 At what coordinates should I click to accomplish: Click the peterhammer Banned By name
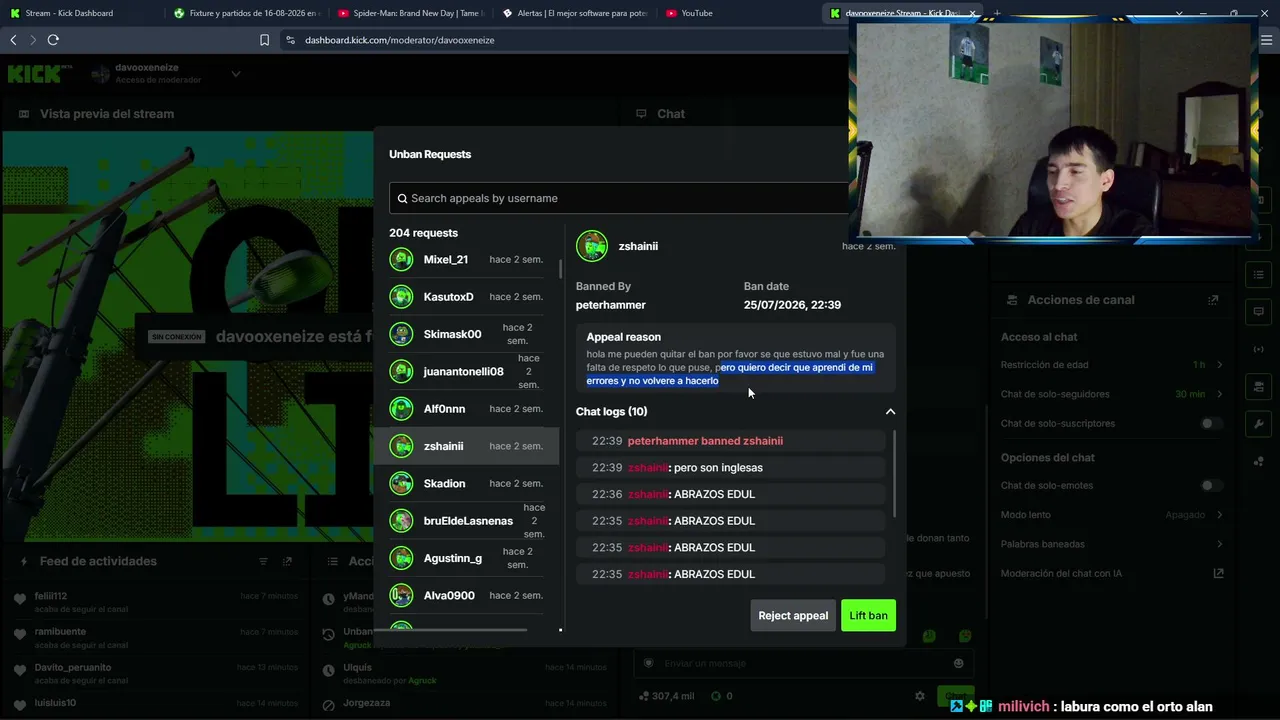611,305
